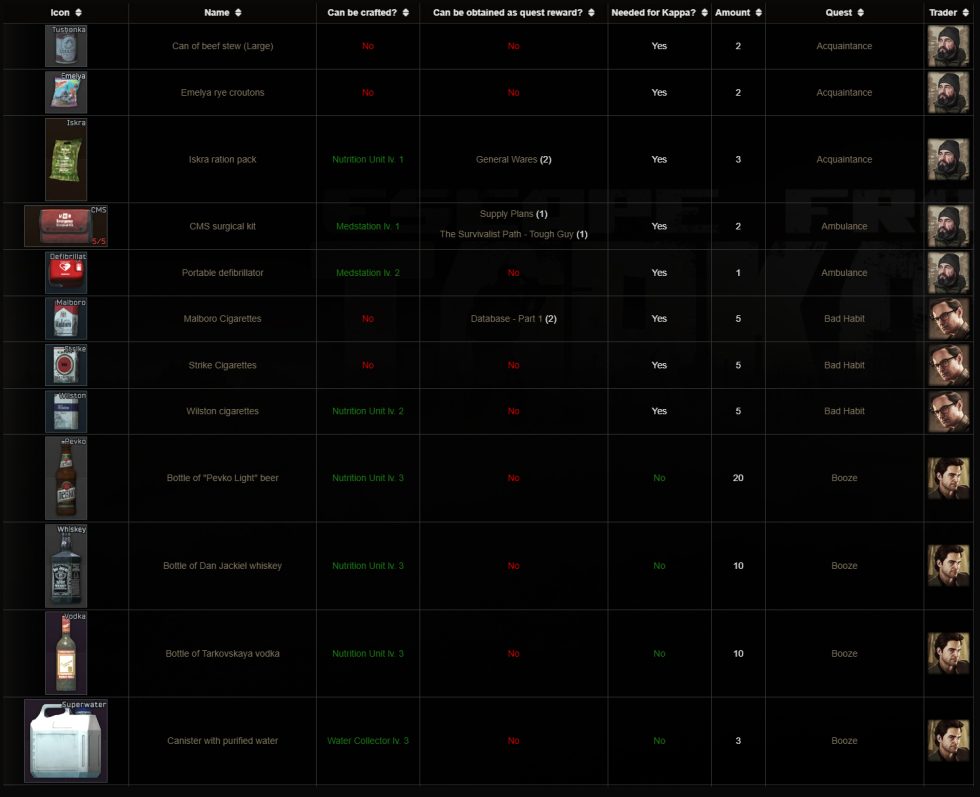Select the Malboro Cigarettes pack icon

tap(65, 318)
